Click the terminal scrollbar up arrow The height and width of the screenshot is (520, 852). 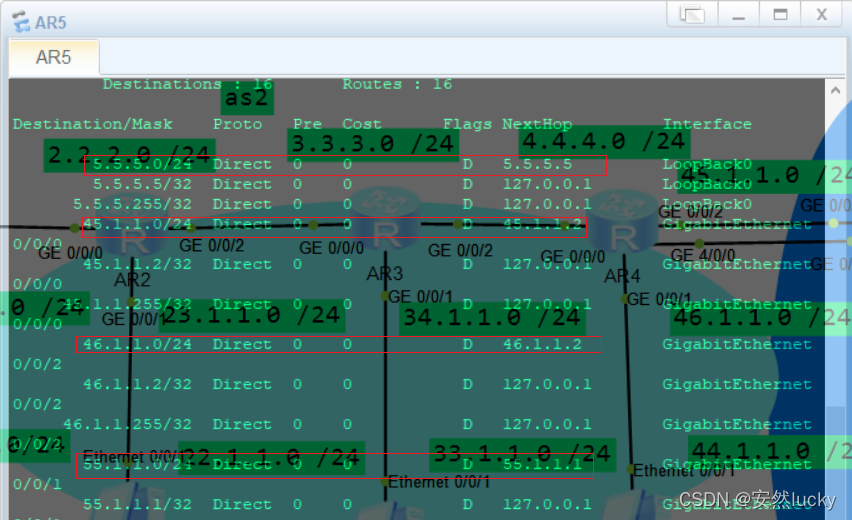(835, 90)
